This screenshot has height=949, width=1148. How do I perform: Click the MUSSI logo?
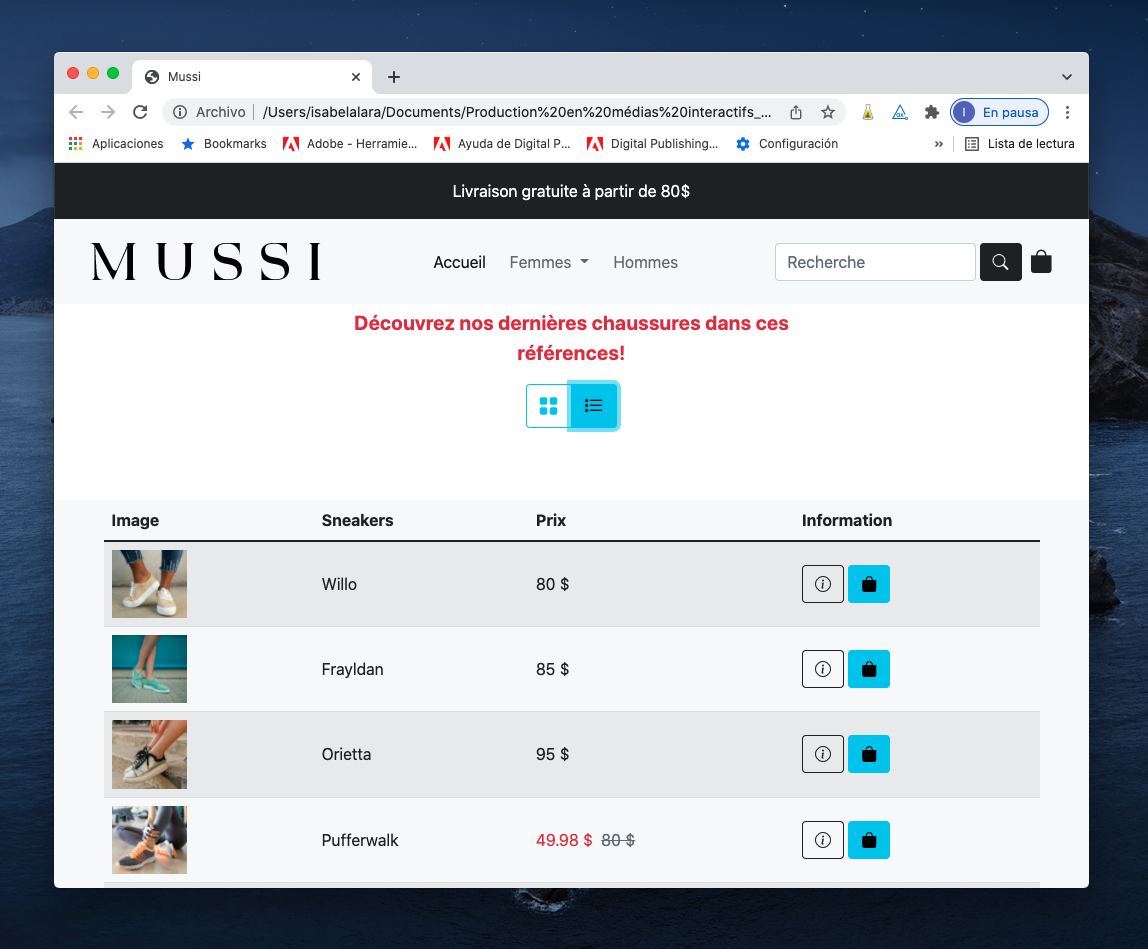206,262
